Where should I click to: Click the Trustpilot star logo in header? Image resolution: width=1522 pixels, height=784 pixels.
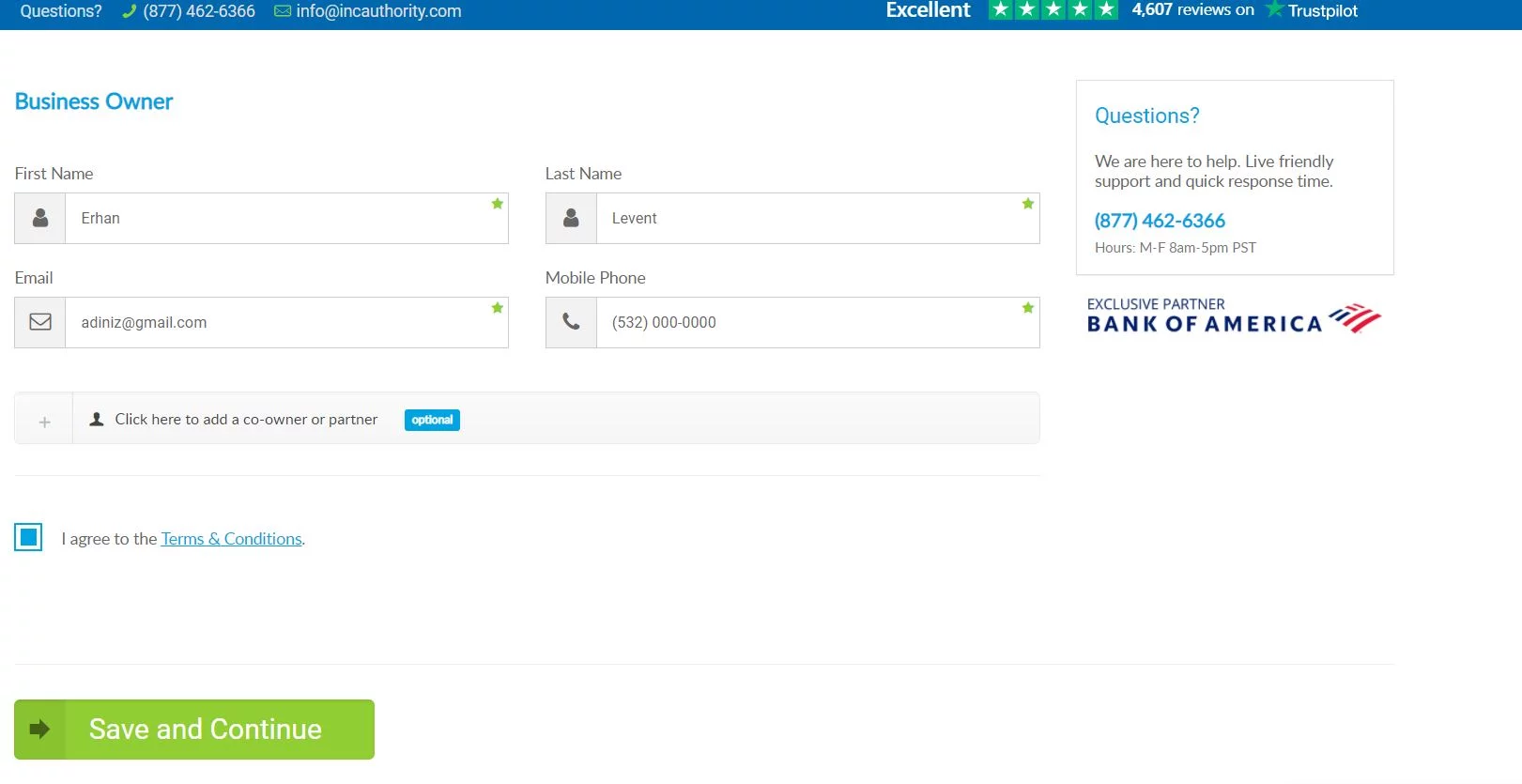[x=1274, y=9]
